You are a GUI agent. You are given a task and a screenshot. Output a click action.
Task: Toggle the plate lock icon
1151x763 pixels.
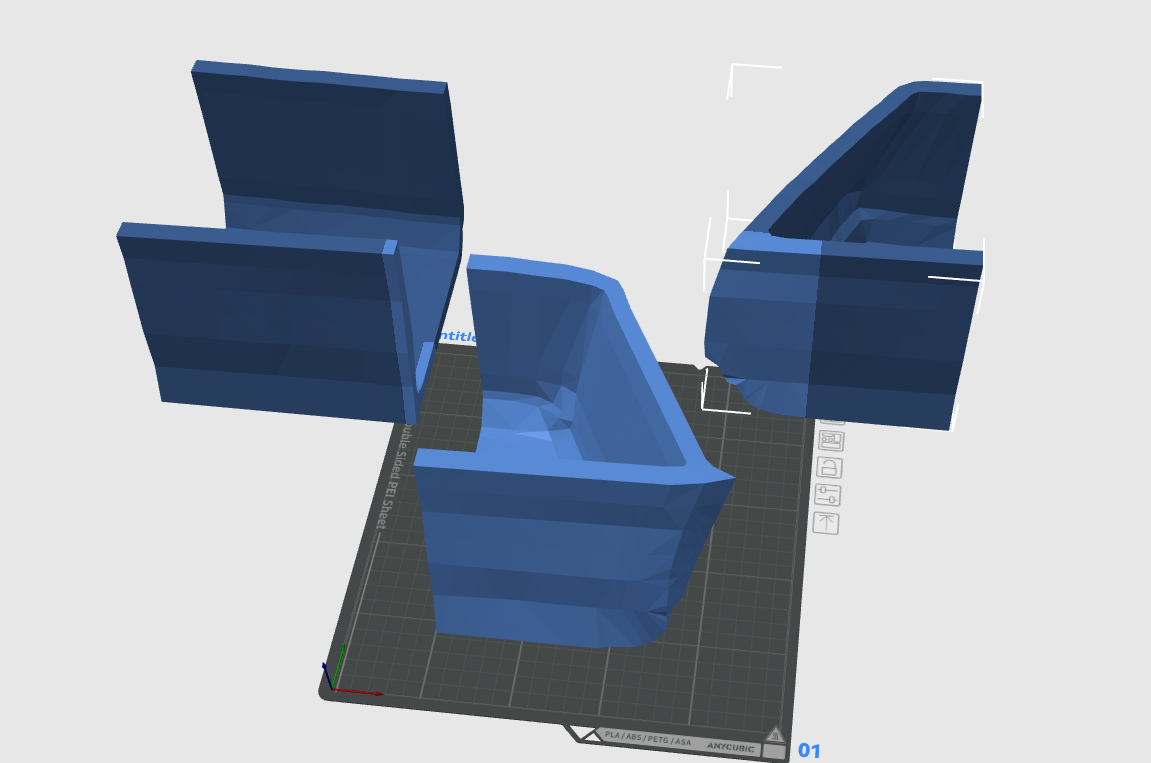click(x=829, y=468)
